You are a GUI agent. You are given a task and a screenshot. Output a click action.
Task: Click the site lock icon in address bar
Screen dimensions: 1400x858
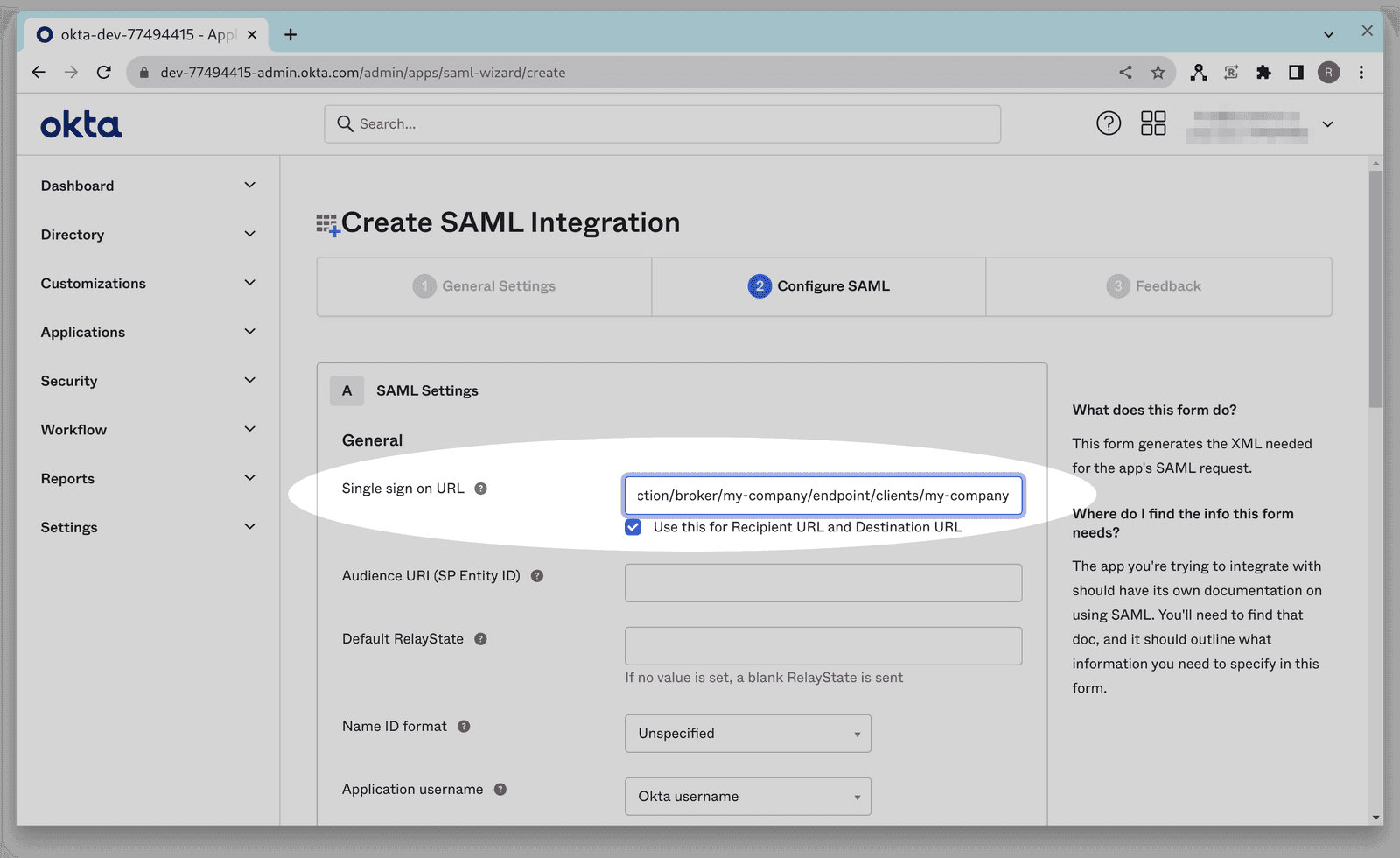coord(144,73)
